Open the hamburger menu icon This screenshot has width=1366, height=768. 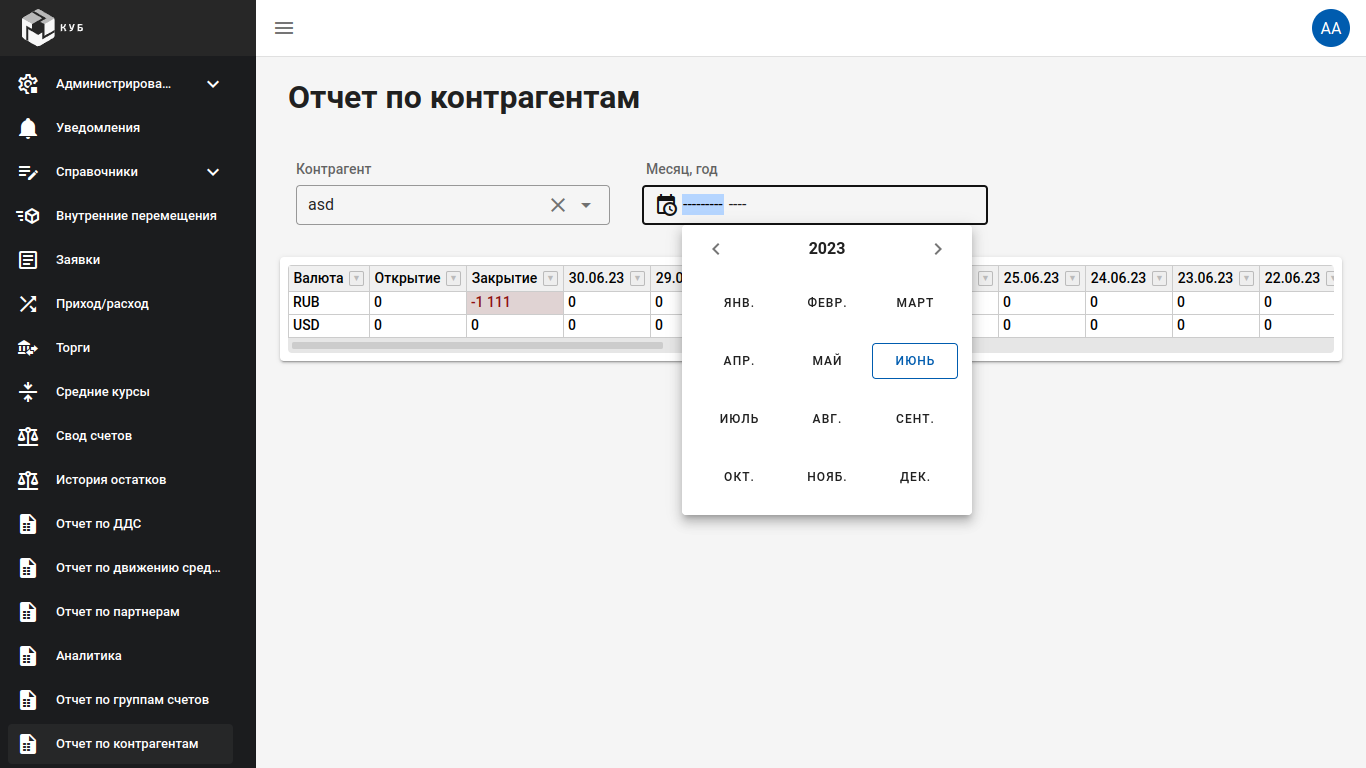[284, 28]
